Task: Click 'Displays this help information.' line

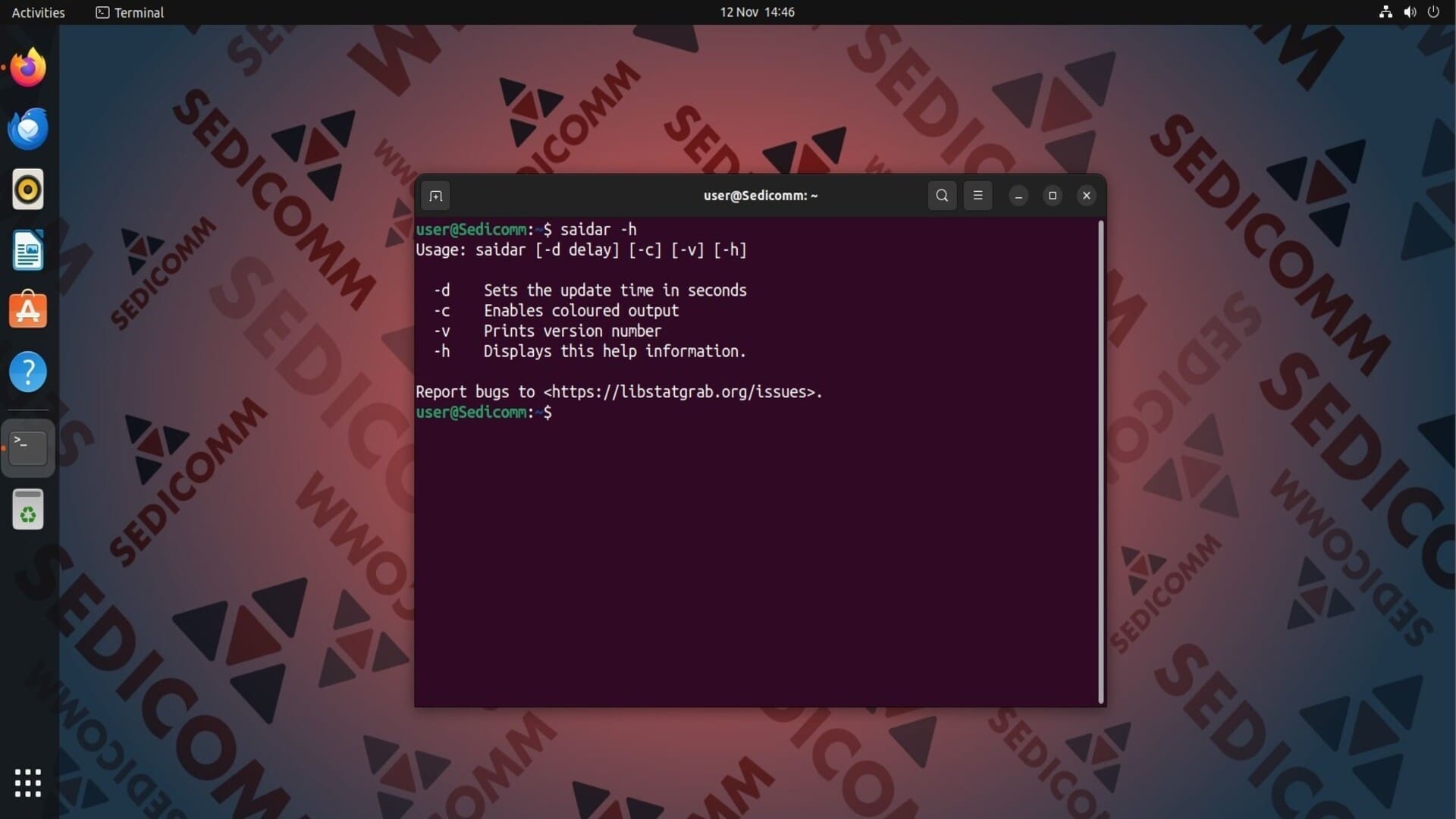Action: click(x=615, y=352)
